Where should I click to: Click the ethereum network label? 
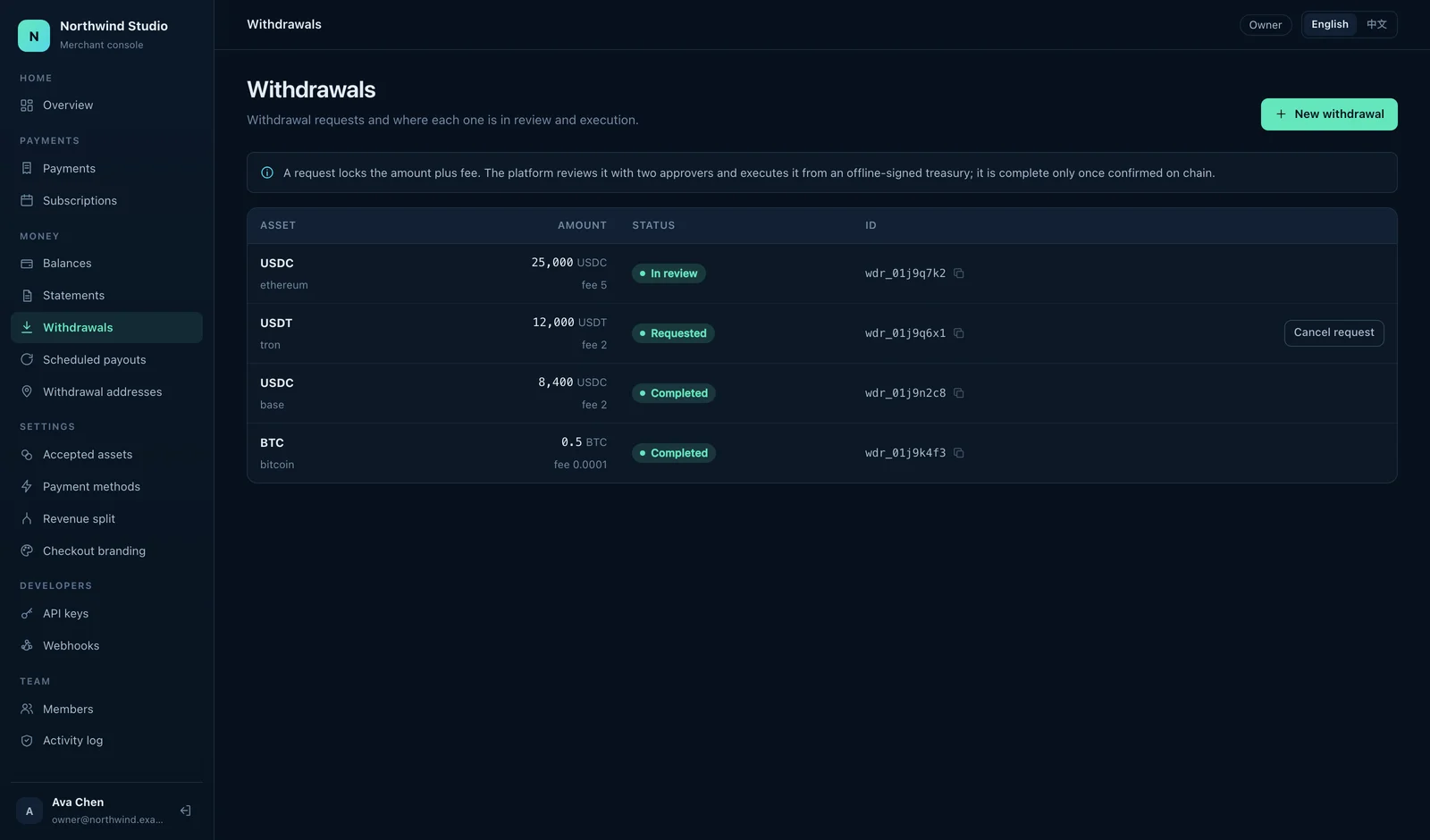click(284, 285)
